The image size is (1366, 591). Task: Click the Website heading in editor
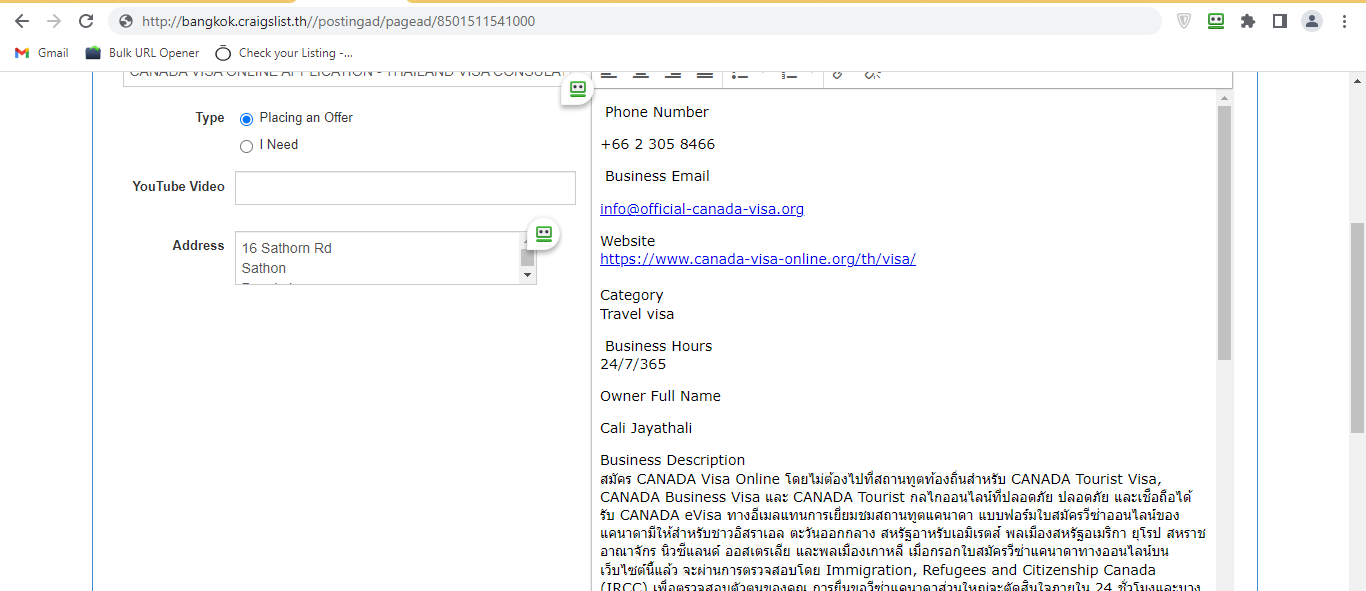coord(628,241)
